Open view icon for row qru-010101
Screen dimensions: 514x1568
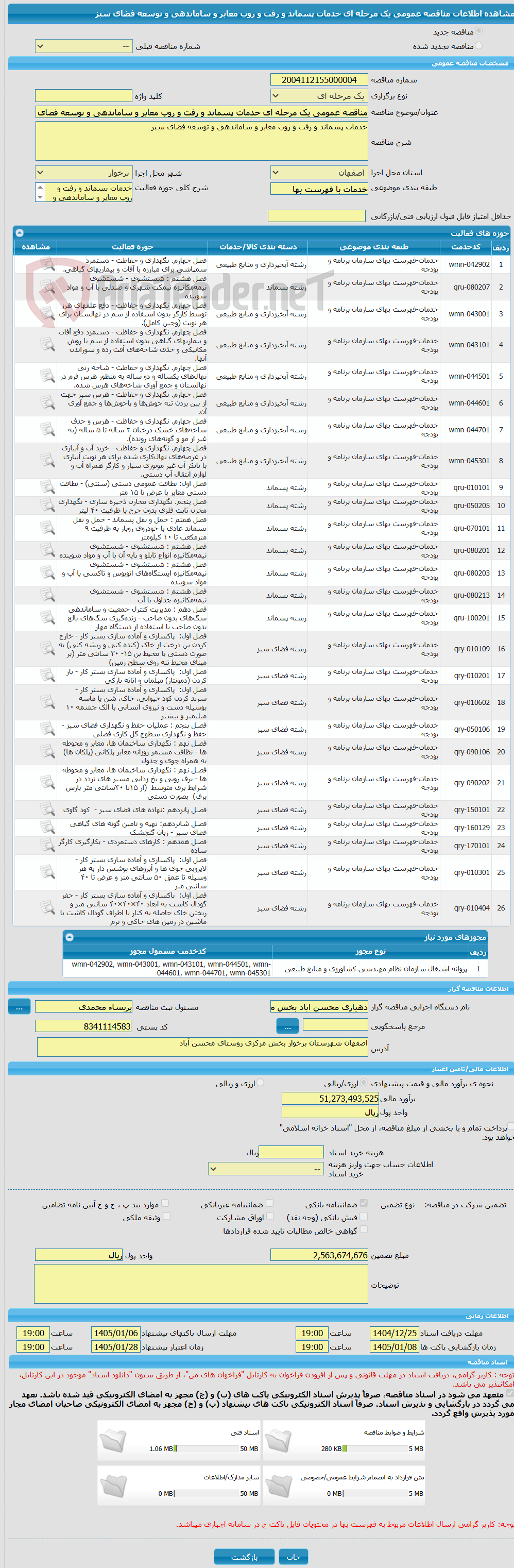pos(47,487)
